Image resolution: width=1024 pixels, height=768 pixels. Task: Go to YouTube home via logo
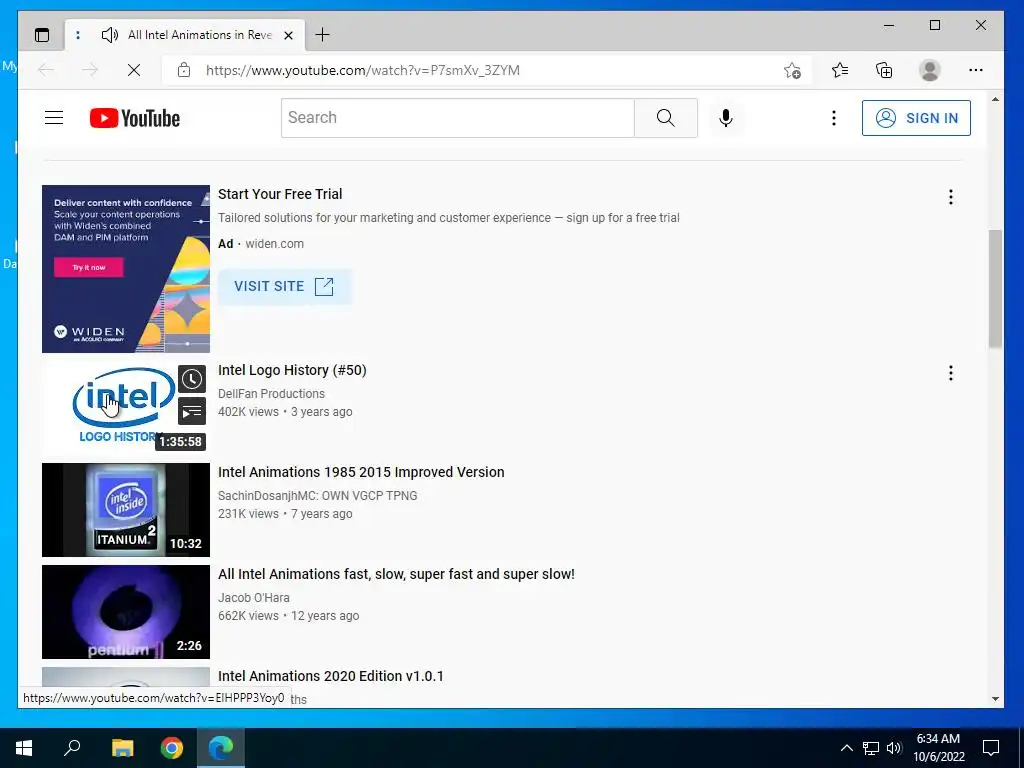pos(135,118)
